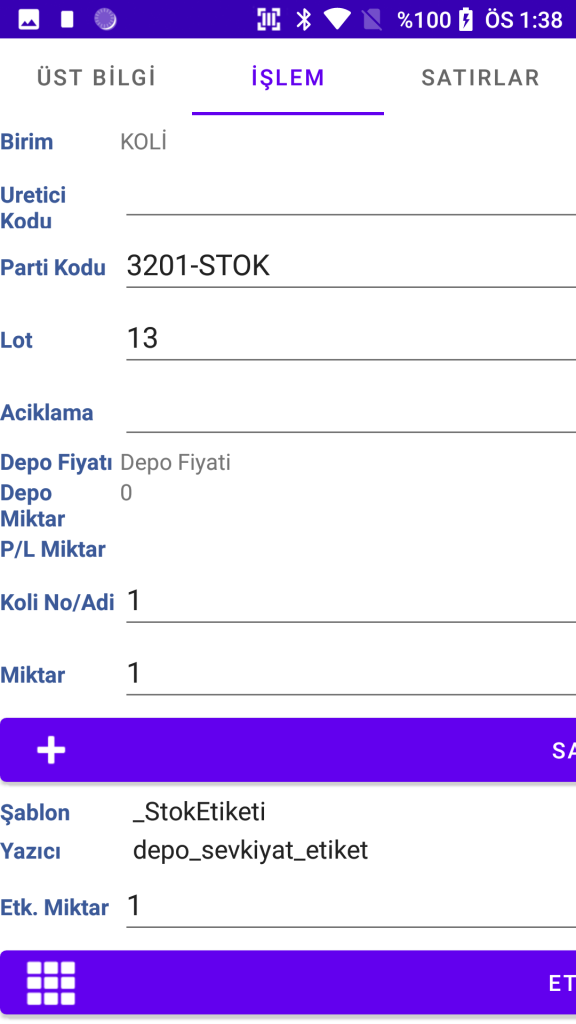
Task: Select the İŞLEM tab
Action: (288, 77)
